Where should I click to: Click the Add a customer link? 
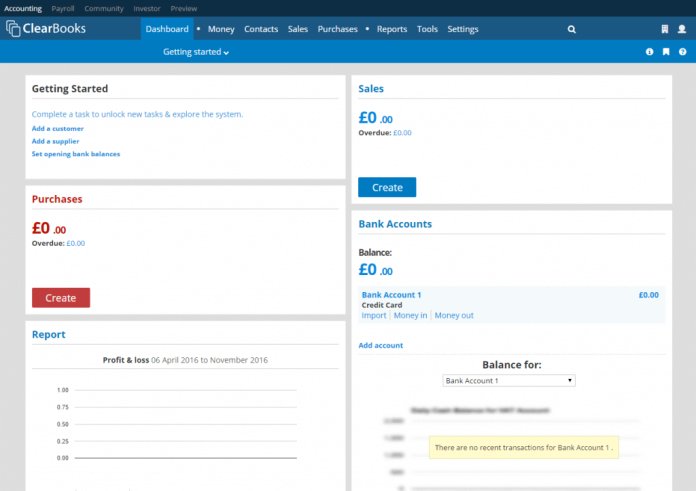pyautogui.click(x=58, y=128)
